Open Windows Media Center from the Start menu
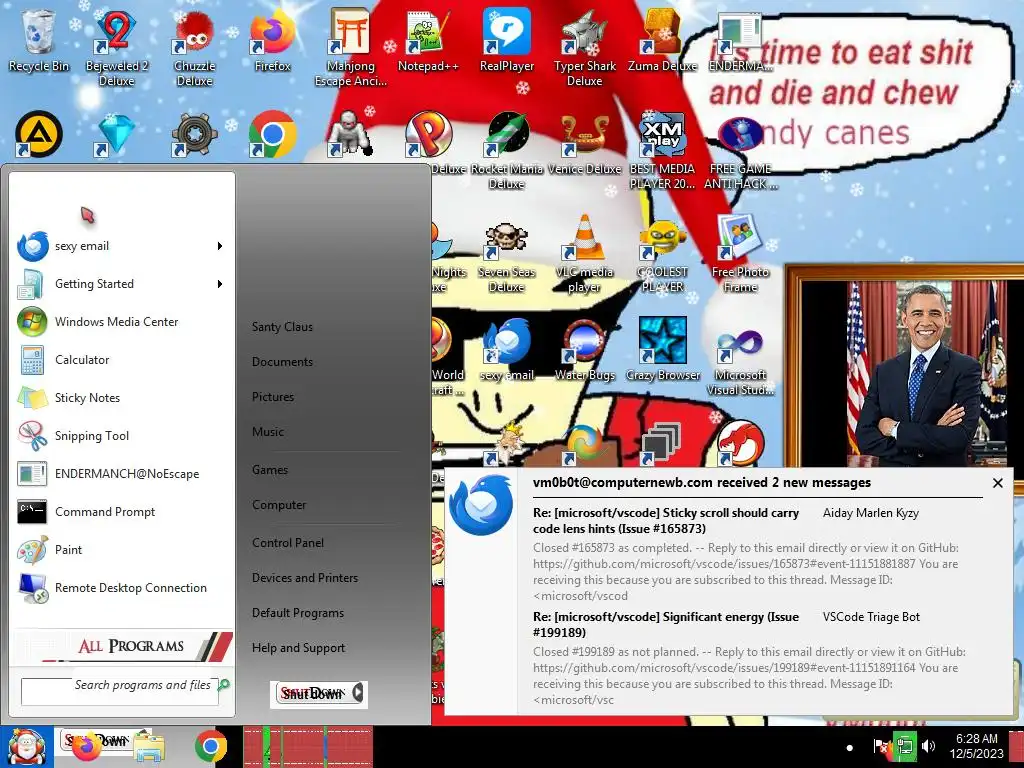1024x768 pixels. pyautogui.click(x=121, y=322)
